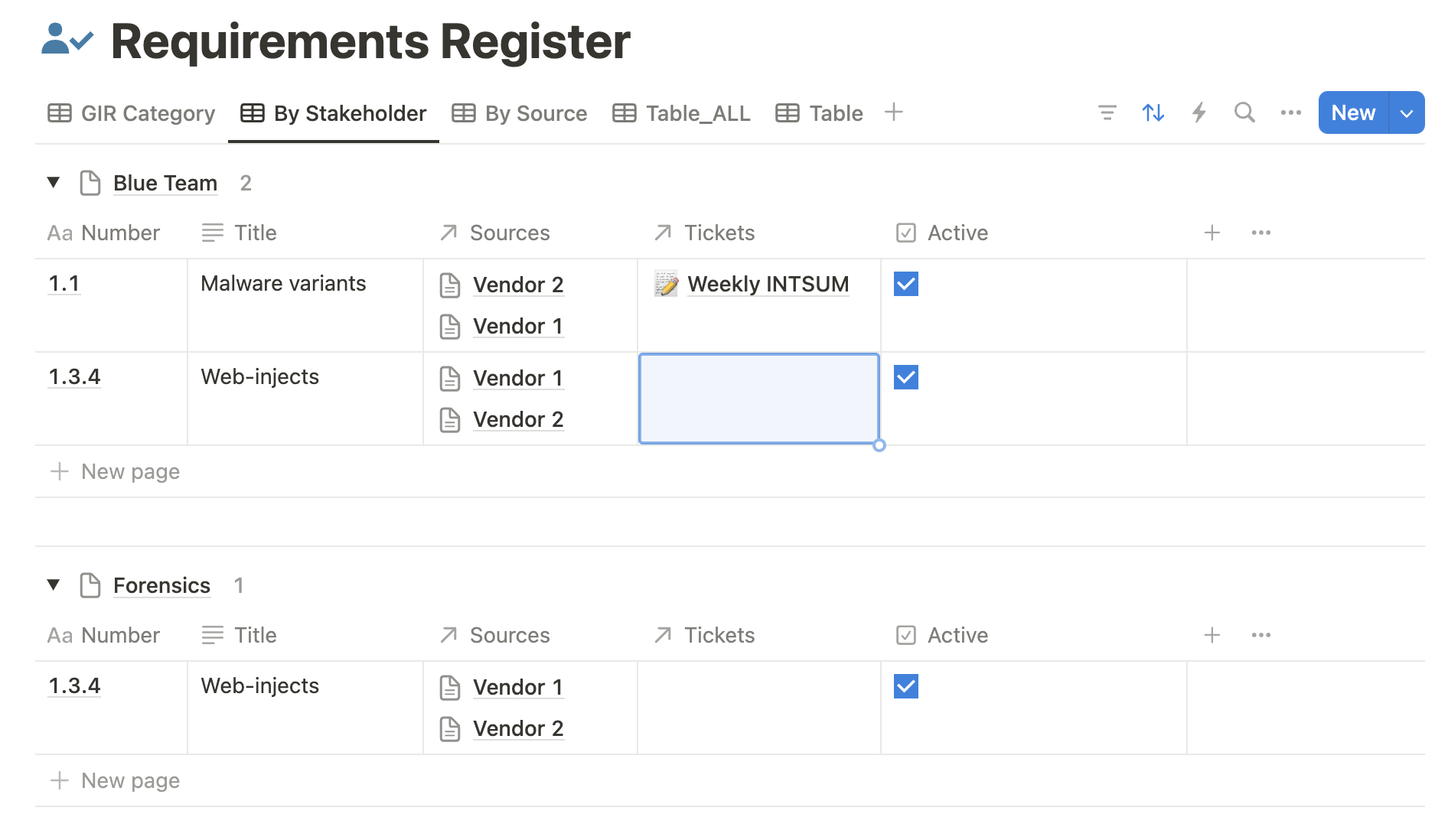The width and height of the screenshot is (1448, 840).
Task: Open the Weekly INTSUM ticket link
Action: tap(768, 284)
